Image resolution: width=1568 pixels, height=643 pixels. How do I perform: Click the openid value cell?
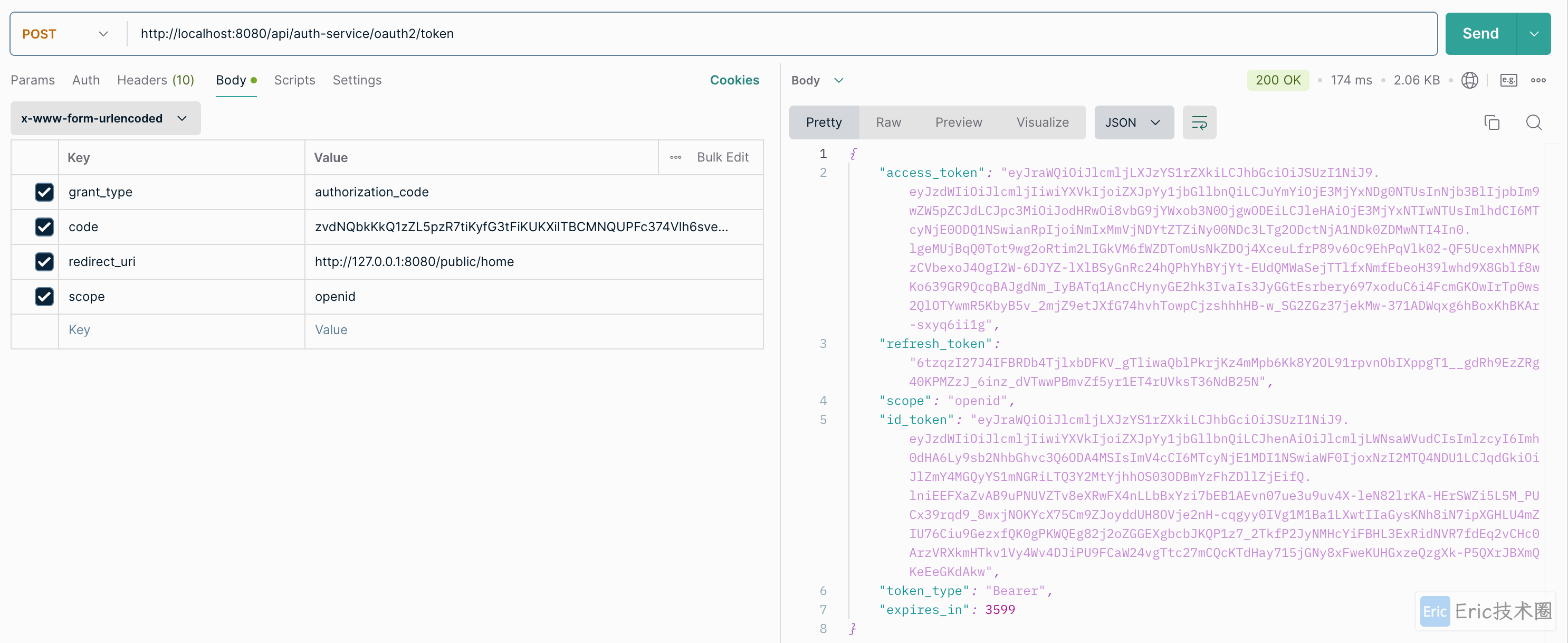click(534, 297)
